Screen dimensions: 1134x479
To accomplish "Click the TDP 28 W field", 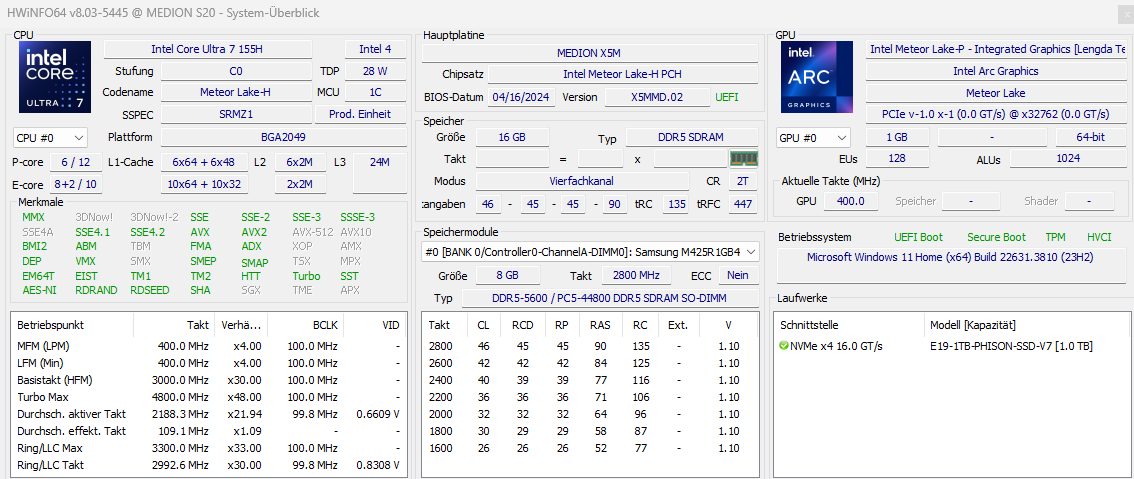I will click(x=375, y=71).
